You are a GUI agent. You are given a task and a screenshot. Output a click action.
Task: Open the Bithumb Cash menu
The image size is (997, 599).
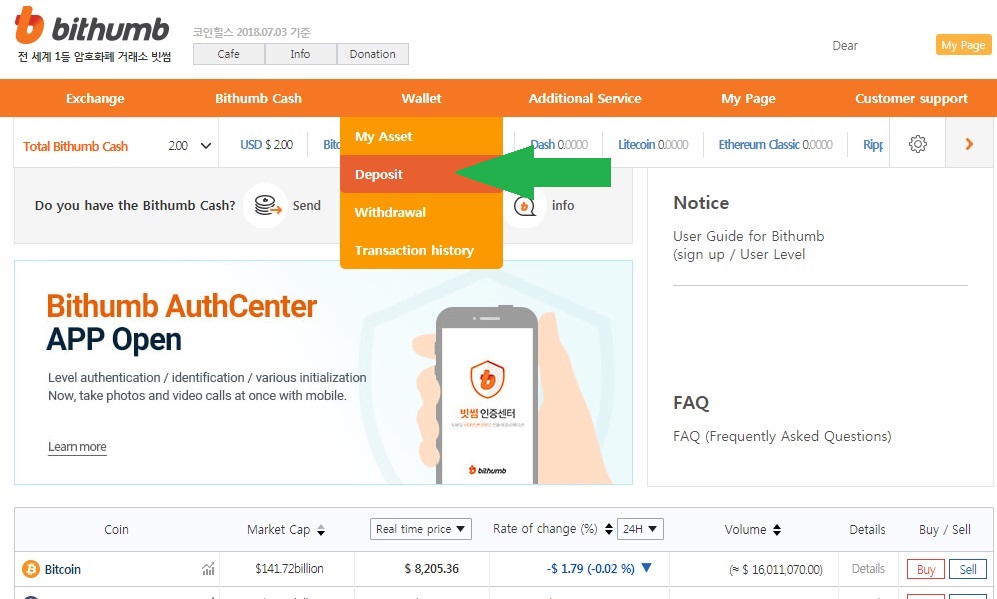click(258, 99)
